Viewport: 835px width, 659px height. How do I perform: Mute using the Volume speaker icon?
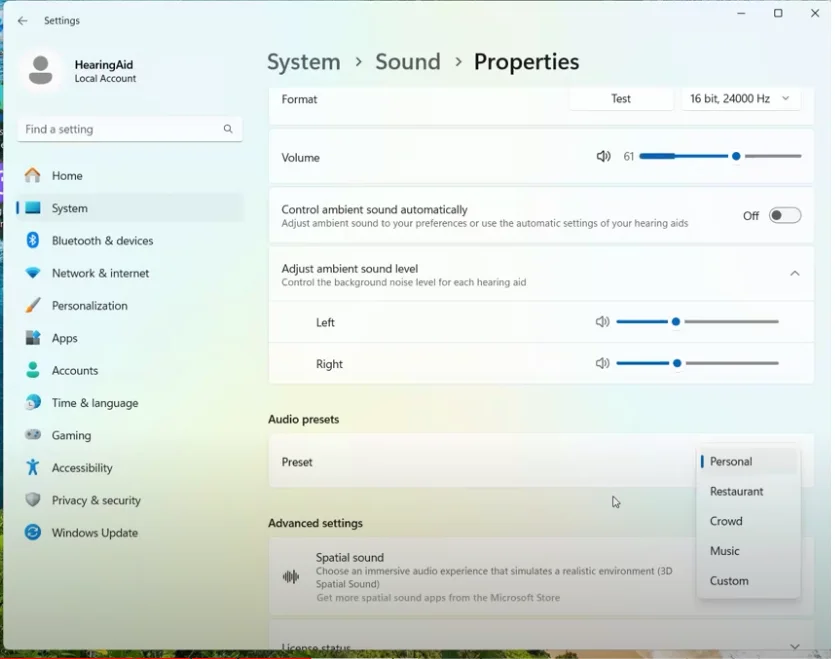[603, 157]
